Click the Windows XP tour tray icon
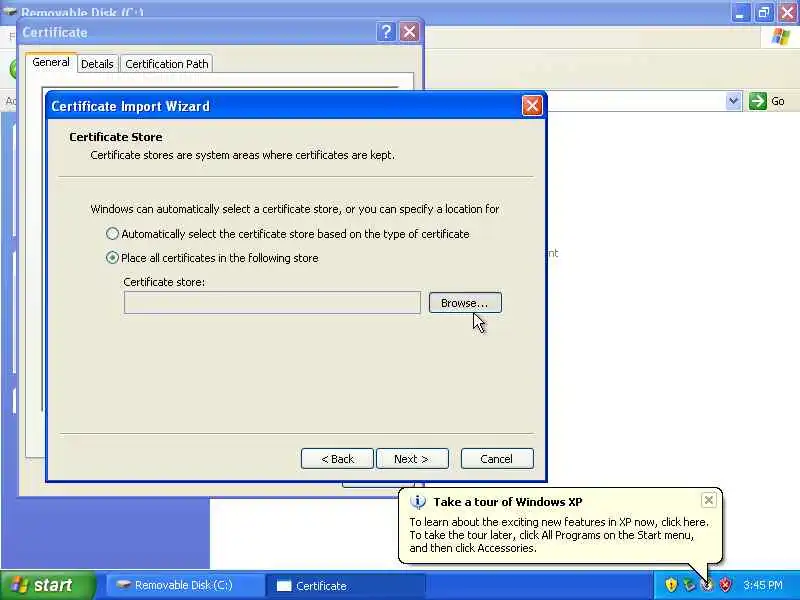800x600 pixels. coord(707,585)
